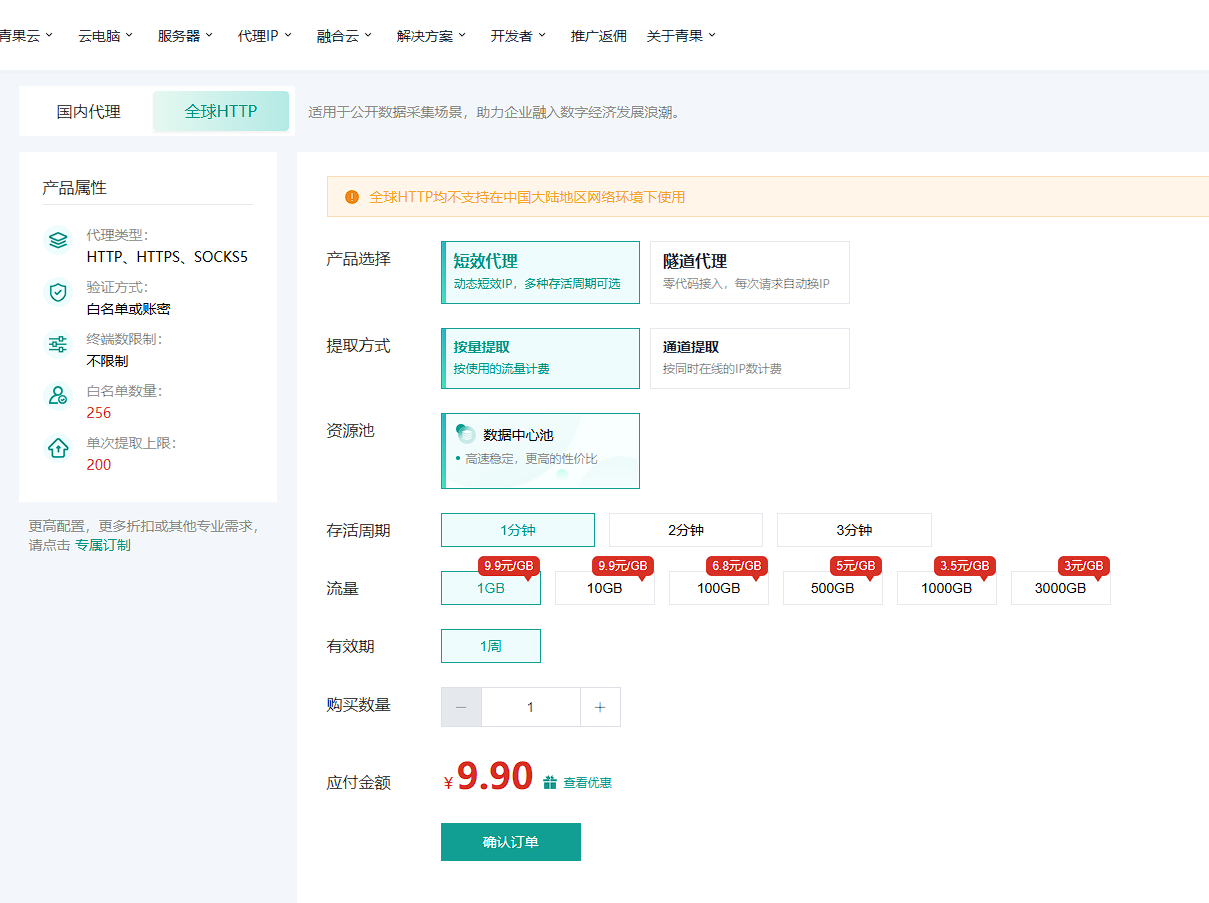The image size is (1209, 903).
Task: Set survival period to 3分钟
Action: (854, 530)
